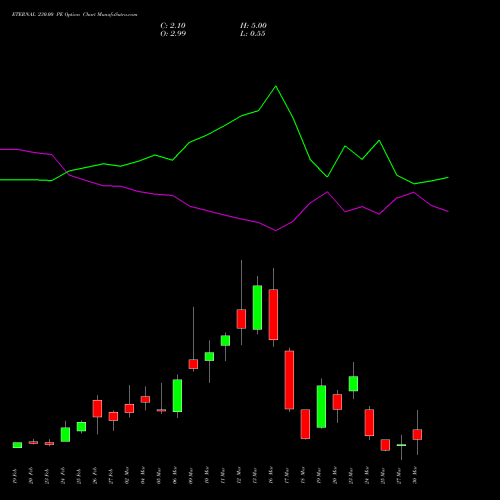Click the '19 Mar' date label
Viewport: 500px width, 500px height.
click(319, 476)
